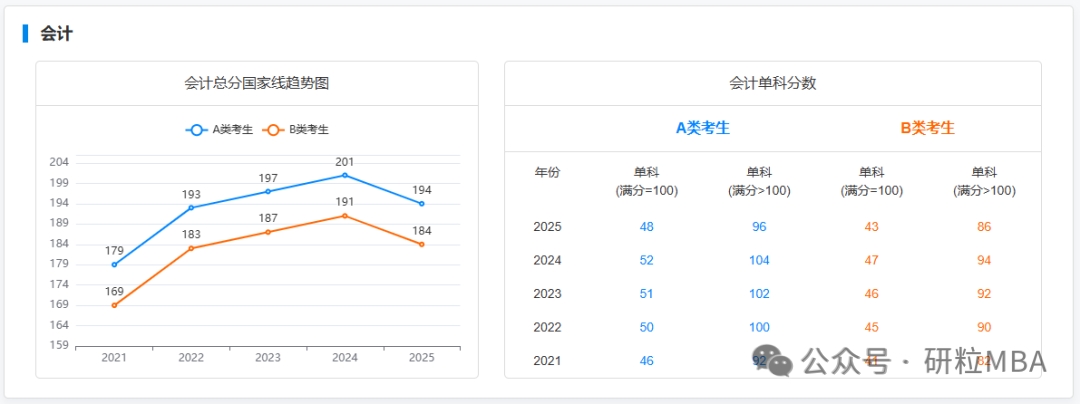Select the 2024 orange data point labeled 191
1080x404 pixels.
(345, 215)
